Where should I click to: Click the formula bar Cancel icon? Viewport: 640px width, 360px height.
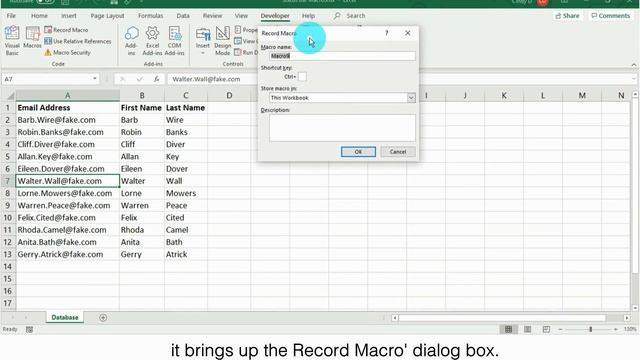tap(122, 79)
